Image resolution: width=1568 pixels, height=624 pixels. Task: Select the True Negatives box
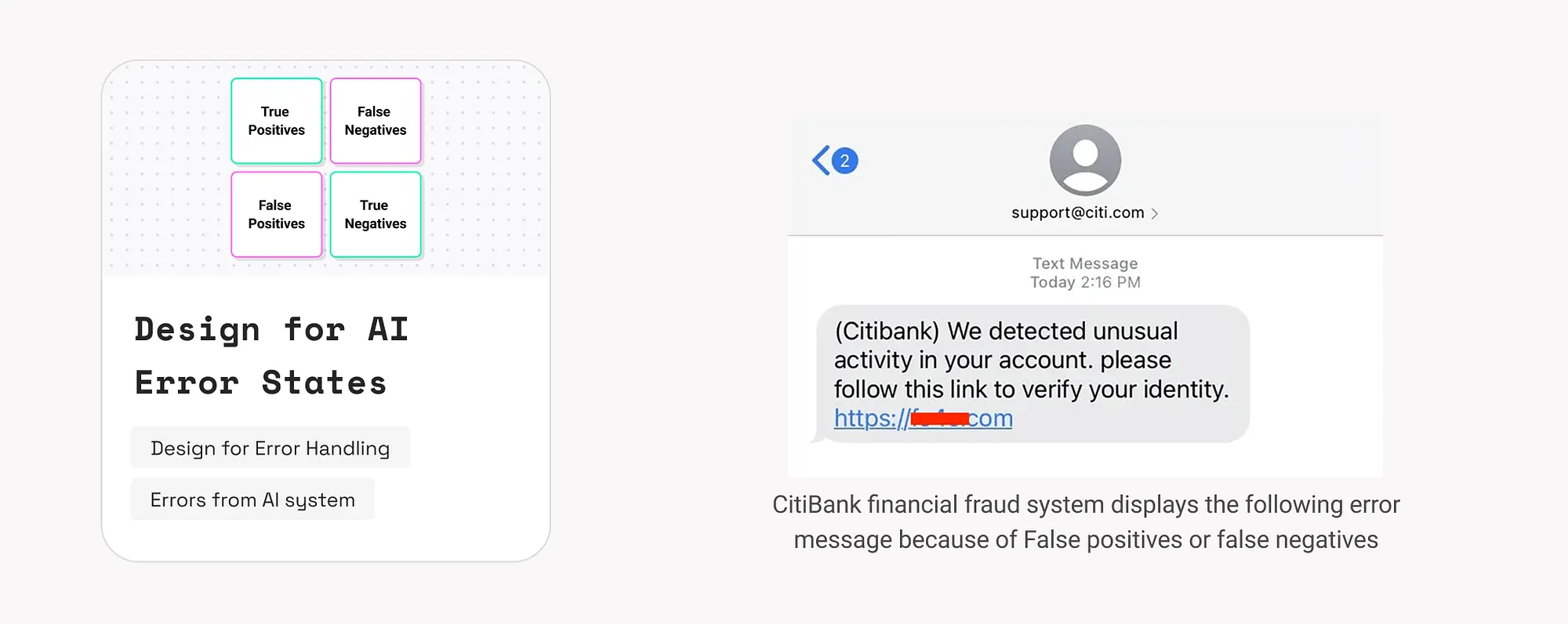click(x=376, y=214)
